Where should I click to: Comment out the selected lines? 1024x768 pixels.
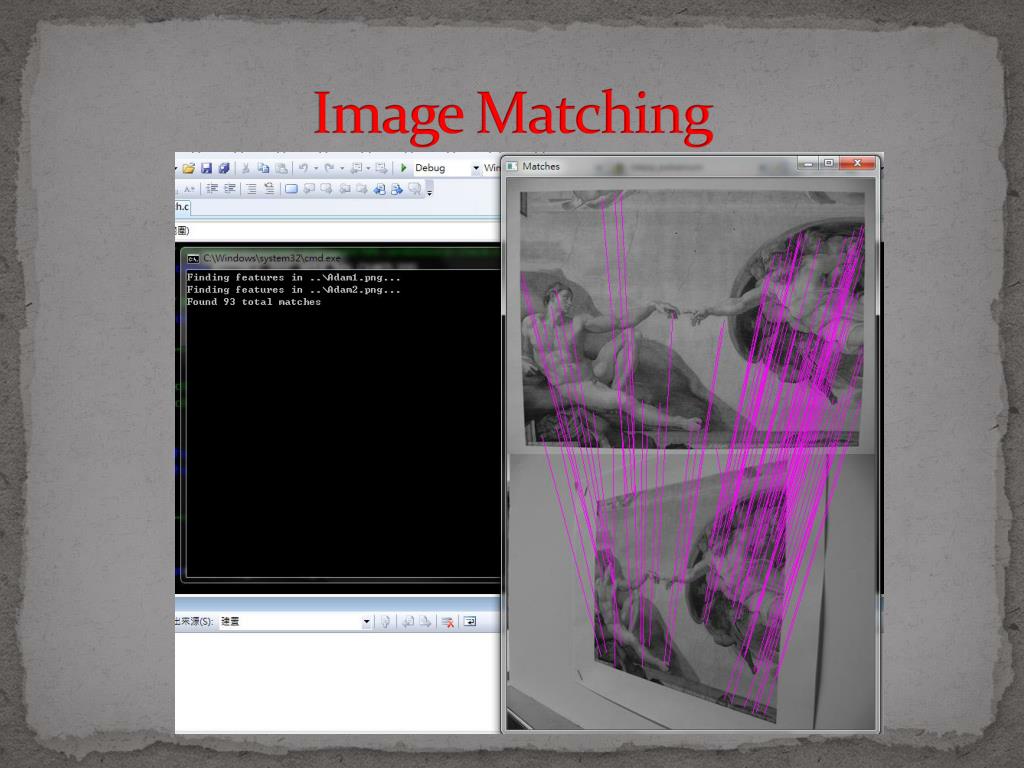[x=251, y=189]
